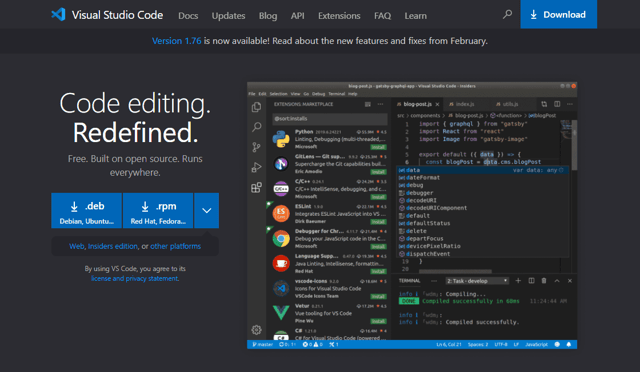Click the Vetur extension icon
640x372 pixels.
point(281,313)
